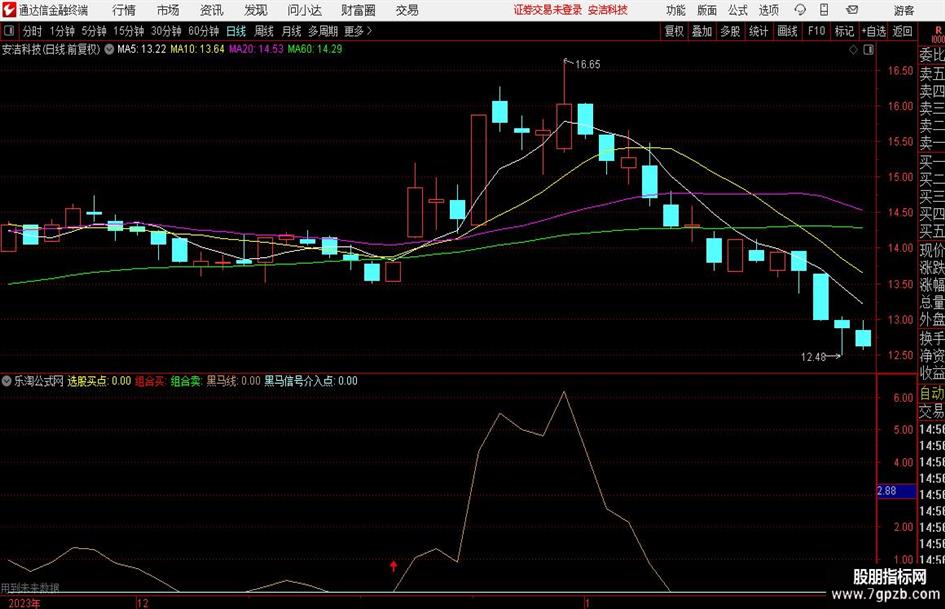Switch to 1分钟 period
The height and width of the screenshot is (609, 945).
pyautogui.click(x=62, y=31)
